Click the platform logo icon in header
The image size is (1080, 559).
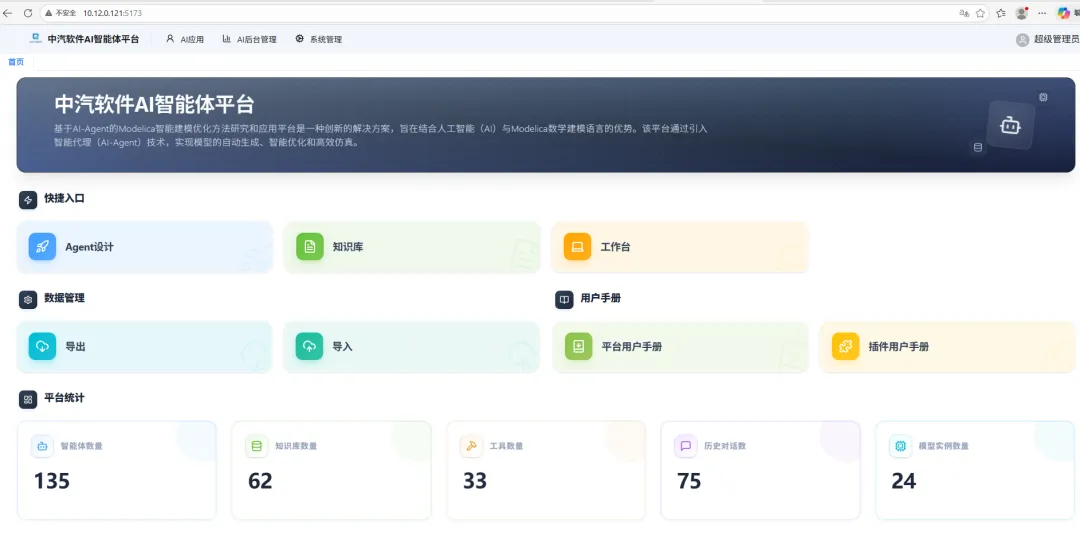[x=35, y=39]
